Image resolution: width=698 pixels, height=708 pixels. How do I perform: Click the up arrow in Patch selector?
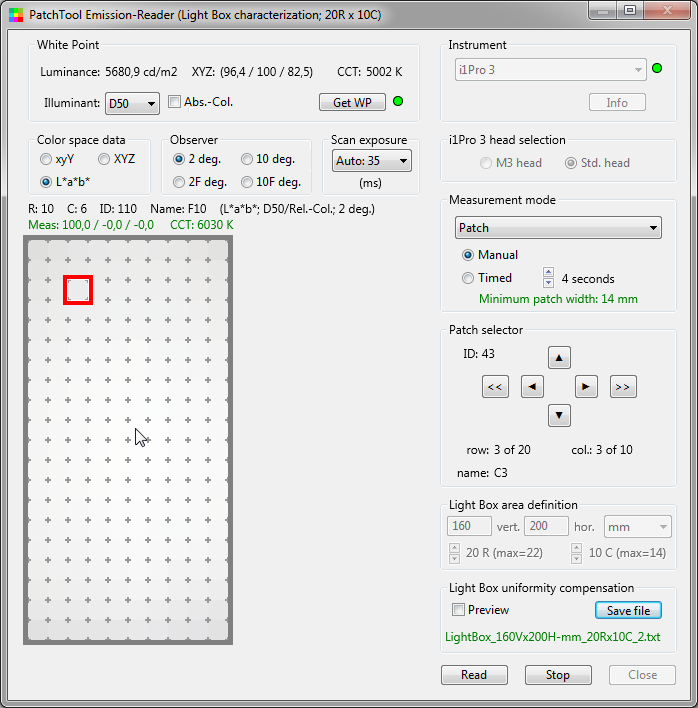560,357
